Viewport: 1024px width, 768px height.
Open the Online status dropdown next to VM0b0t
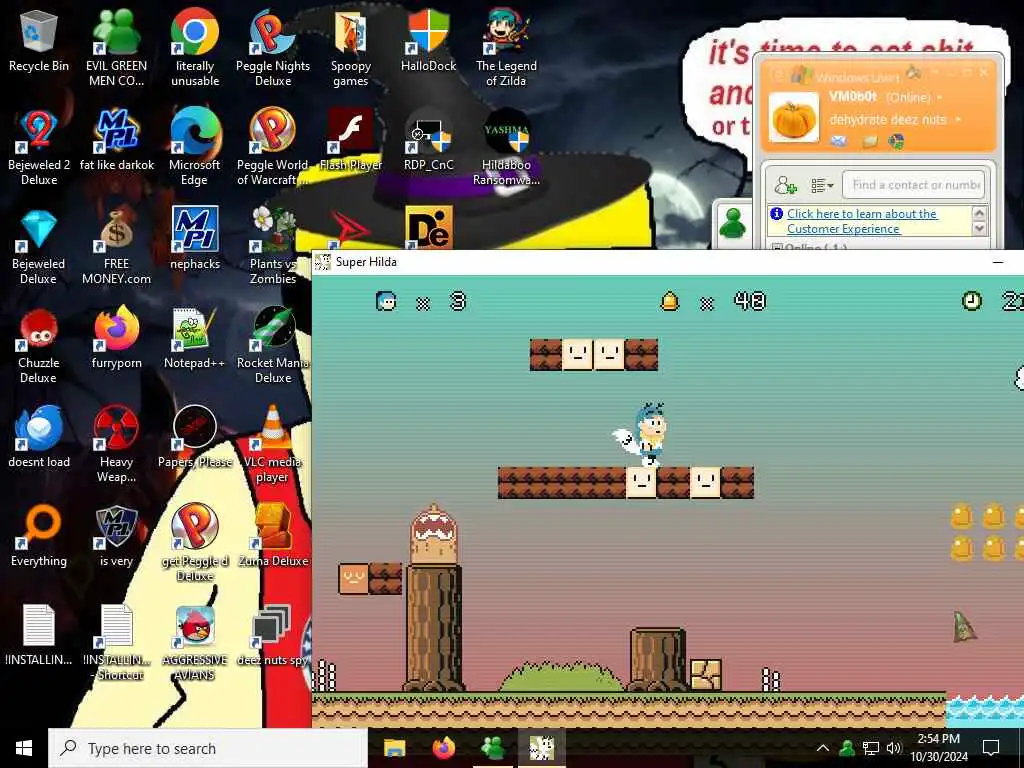click(x=940, y=97)
